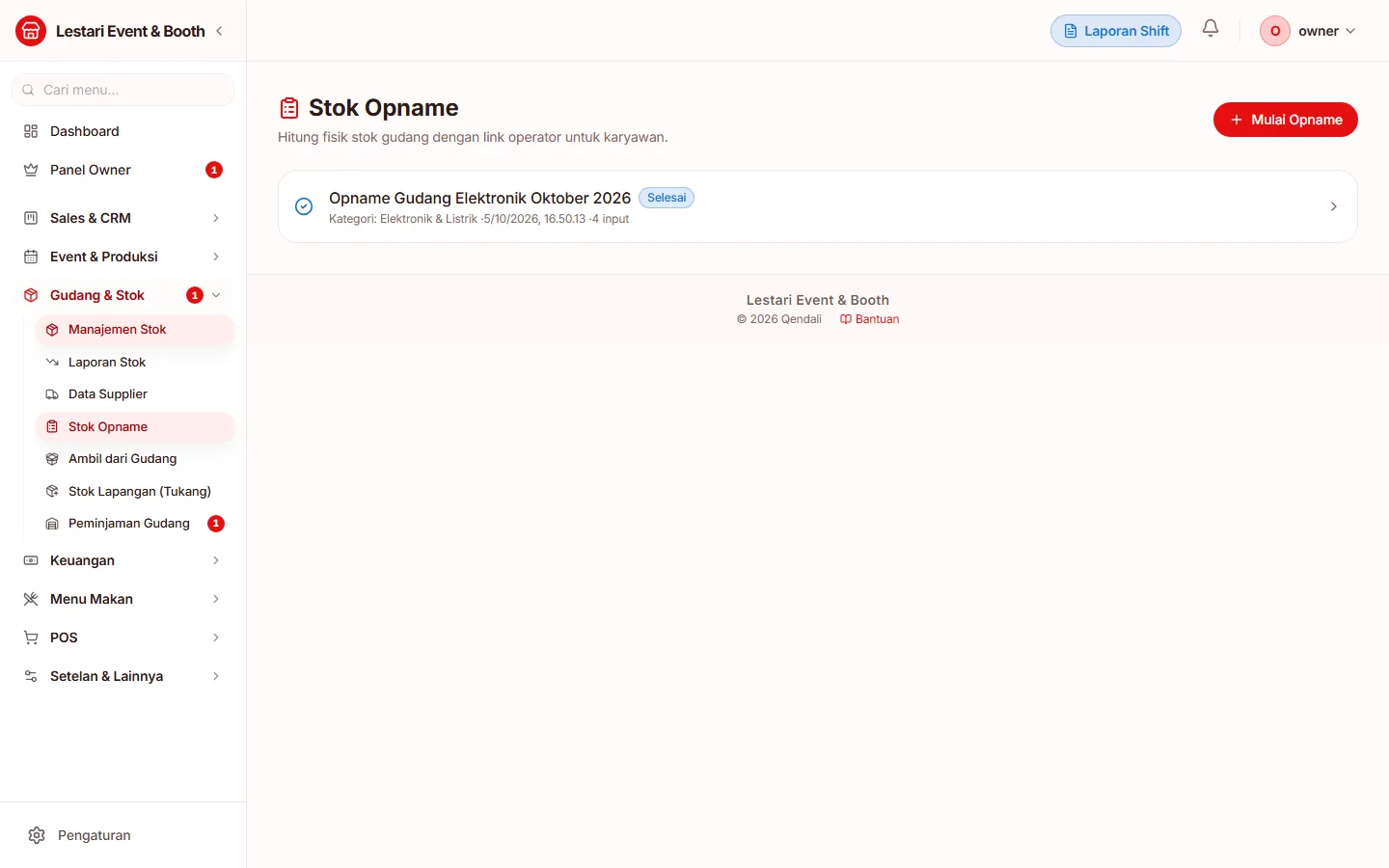Click the Panel Owner notification badge
Image resolution: width=1389 pixels, height=868 pixels.
click(x=214, y=170)
